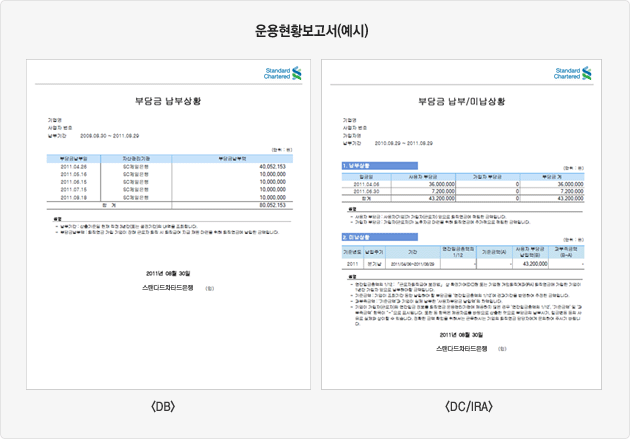Click the '합 계' total row label in DB table
The height and width of the screenshot is (439, 630).
coord(109,205)
